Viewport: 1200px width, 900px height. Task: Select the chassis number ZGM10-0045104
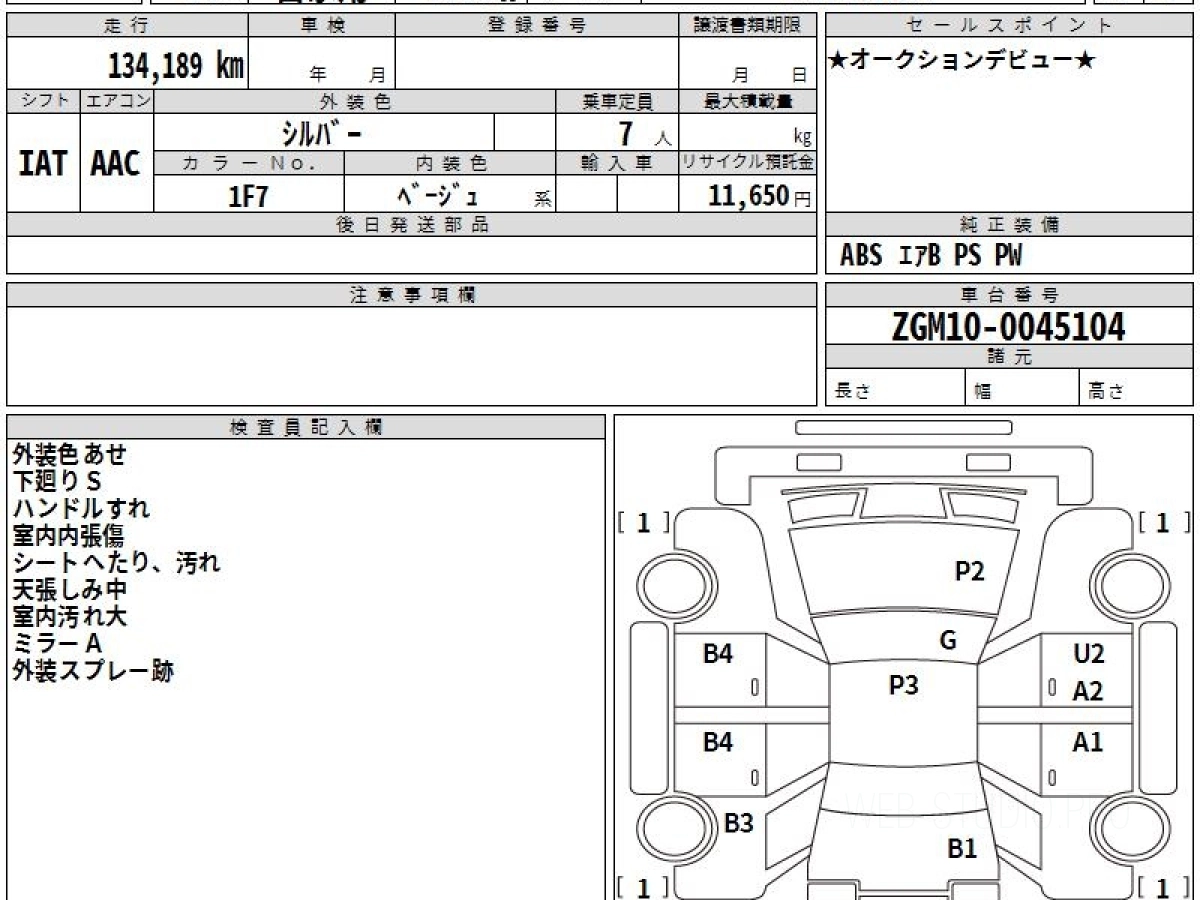click(x=1009, y=326)
